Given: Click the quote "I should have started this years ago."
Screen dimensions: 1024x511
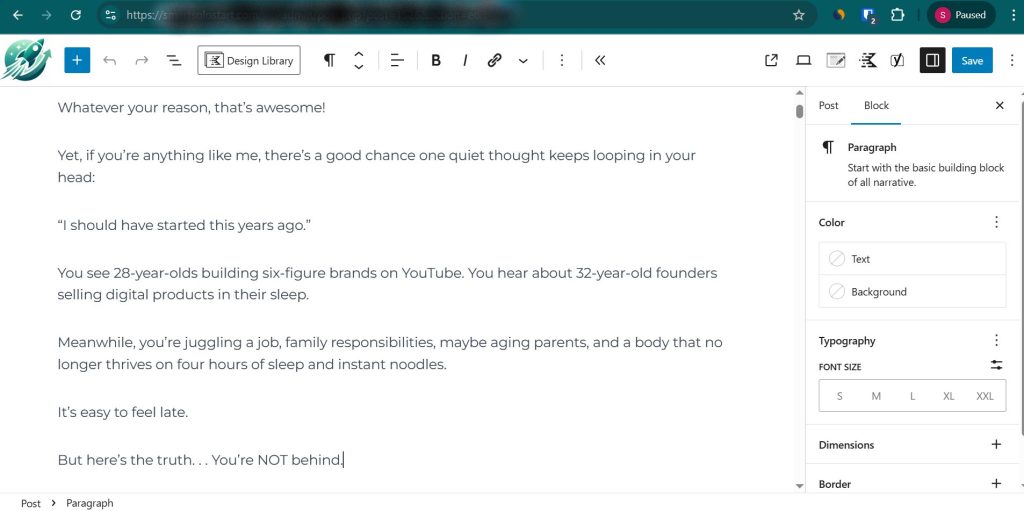Looking at the screenshot, I should click(184, 225).
